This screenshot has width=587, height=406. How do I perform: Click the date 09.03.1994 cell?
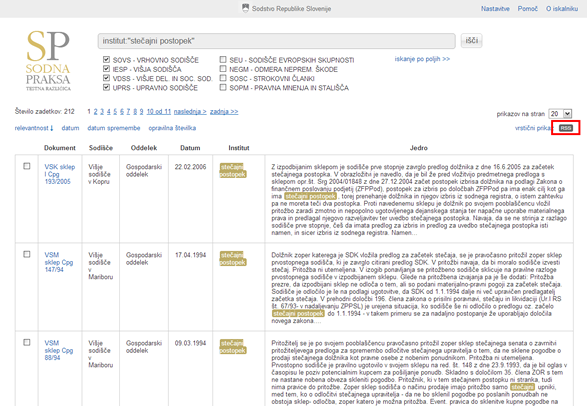pyautogui.click(x=190, y=343)
